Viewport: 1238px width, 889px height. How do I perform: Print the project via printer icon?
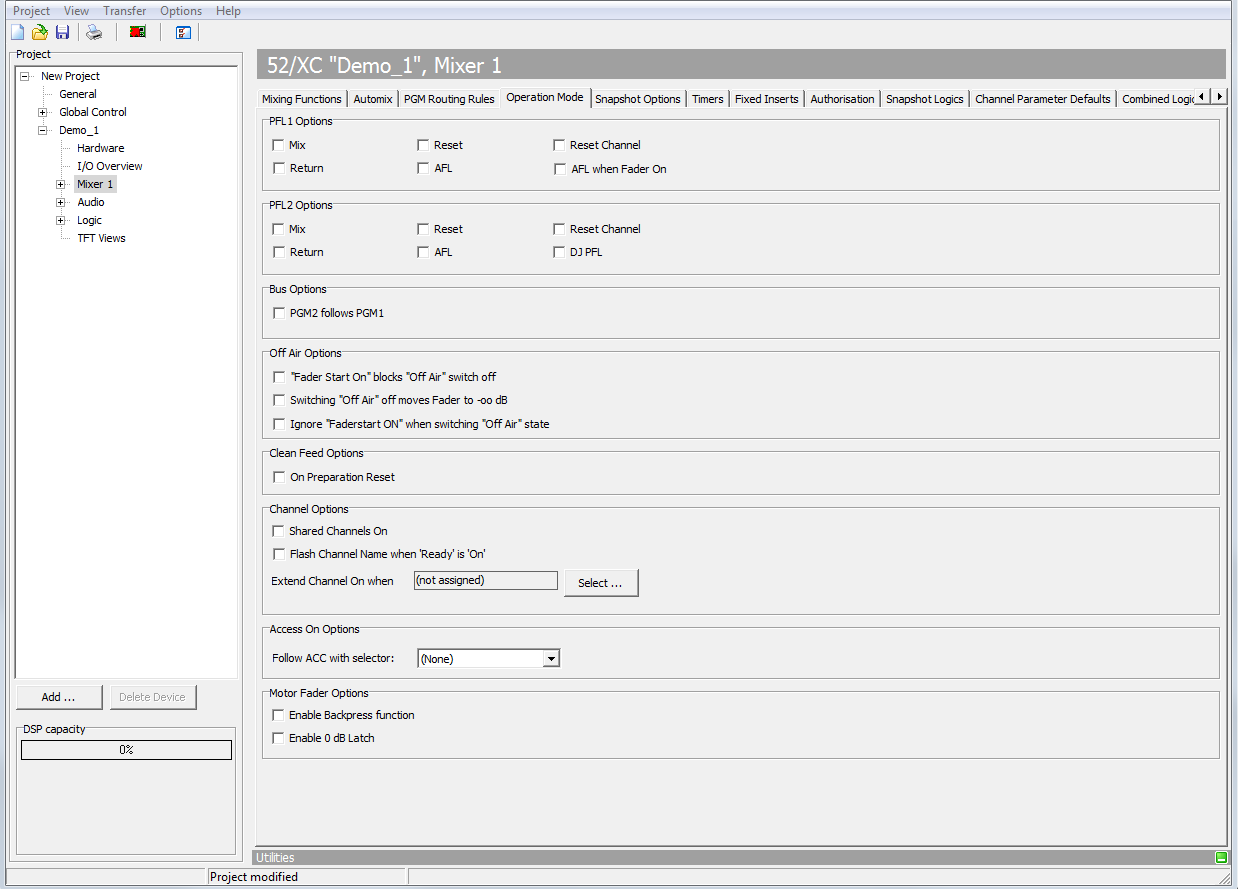tap(93, 31)
